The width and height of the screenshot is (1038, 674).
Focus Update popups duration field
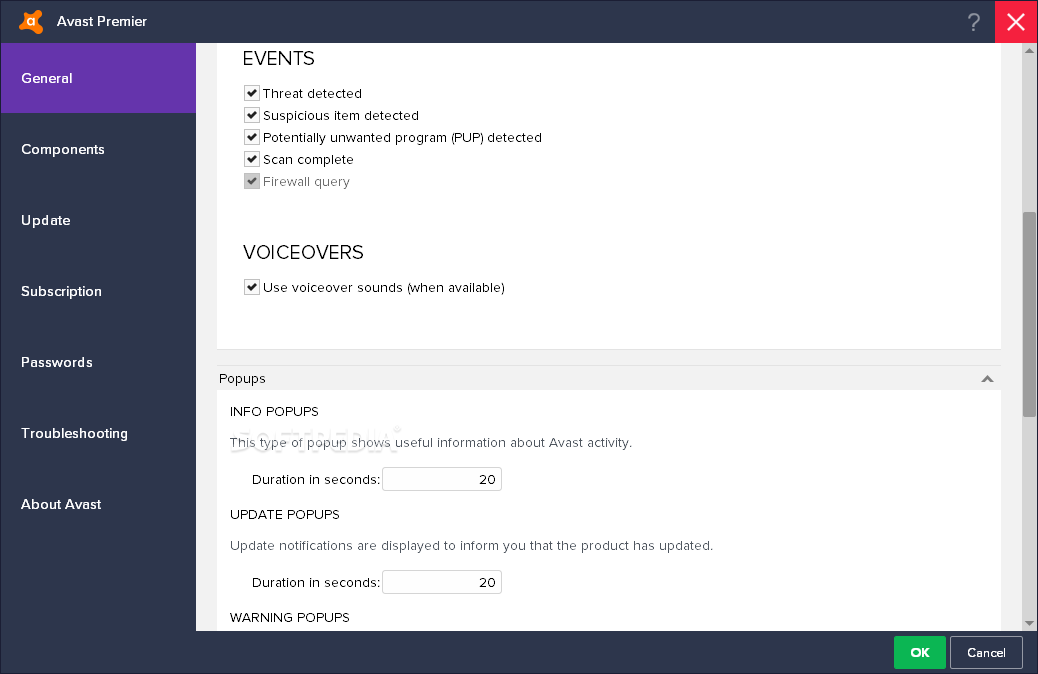click(442, 582)
